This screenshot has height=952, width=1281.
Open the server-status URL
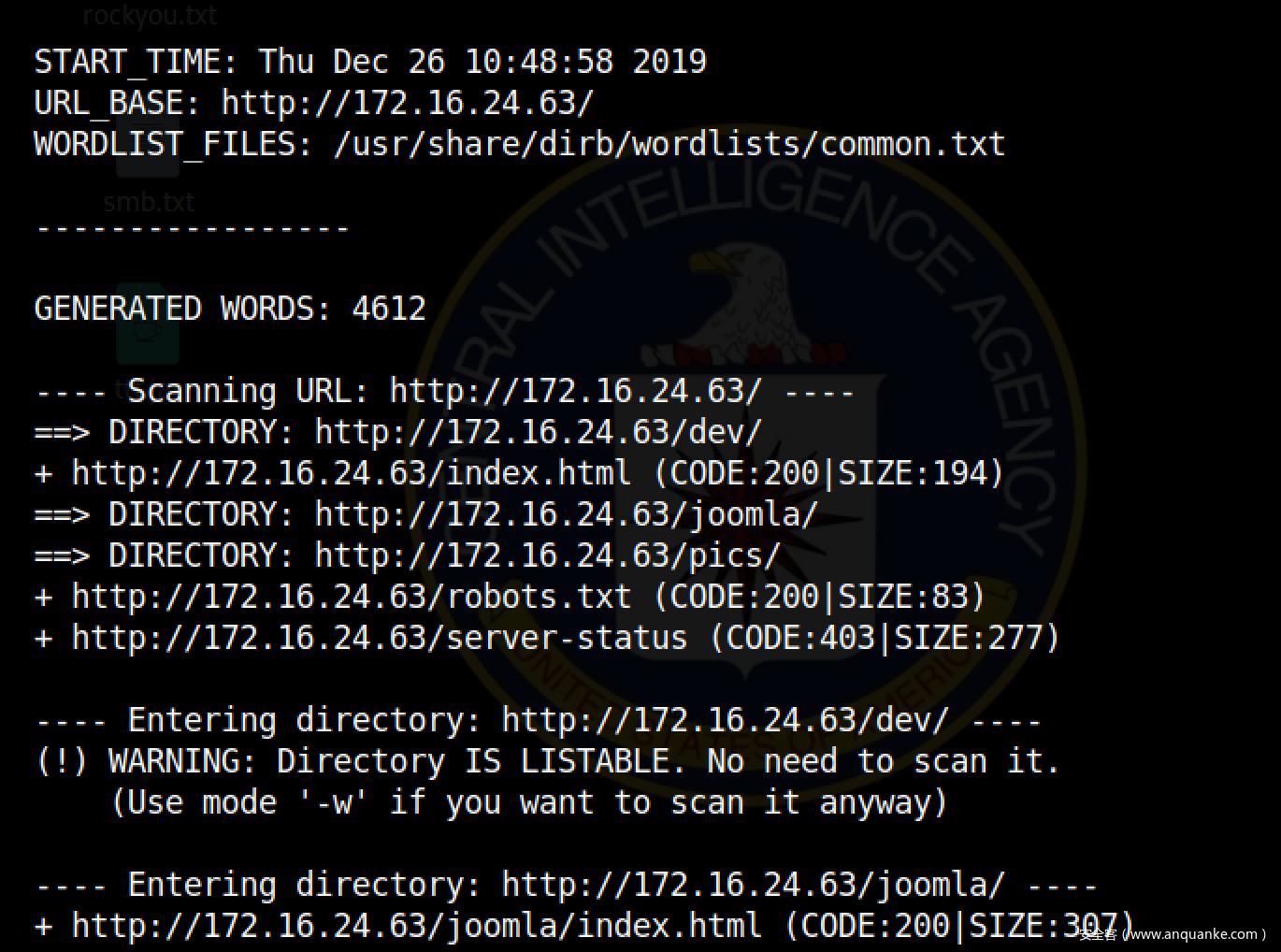coord(379,638)
